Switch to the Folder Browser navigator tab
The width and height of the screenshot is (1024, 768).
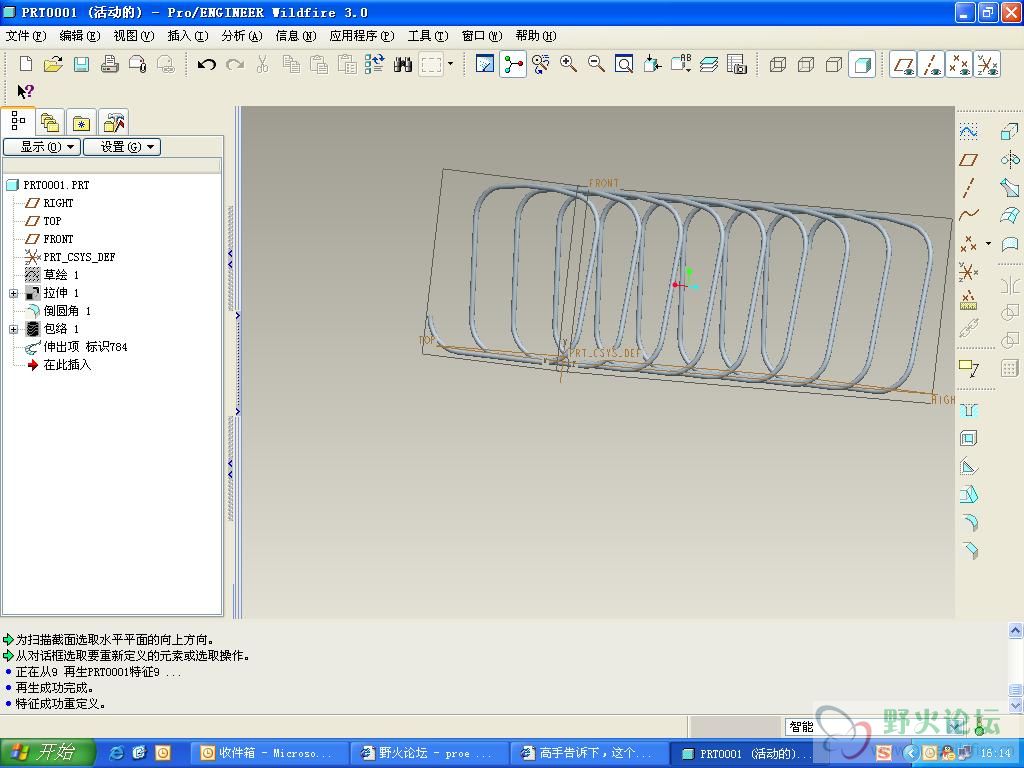[50, 122]
